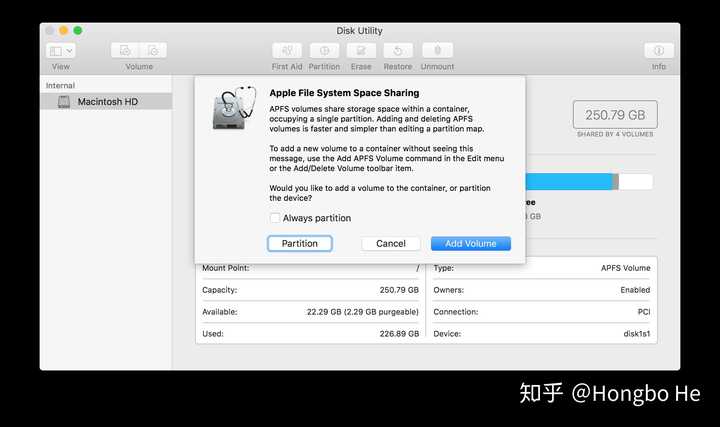Click the Owners value Enabled
Image resolution: width=720 pixels, height=427 pixels.
[x=635, y=290]
